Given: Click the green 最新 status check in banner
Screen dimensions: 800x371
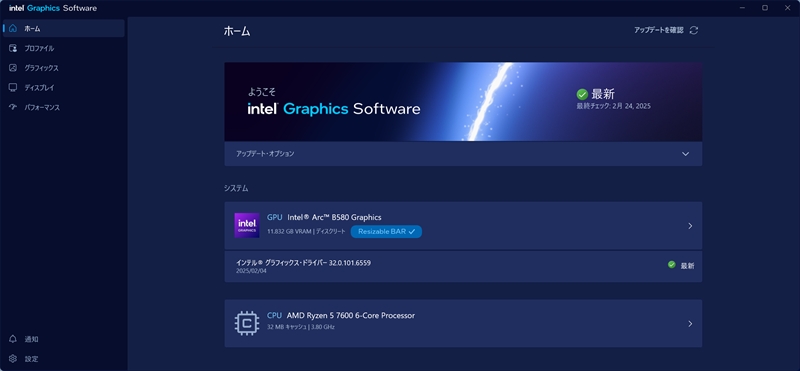Looking at the screenshot, I should coord(582,94).
